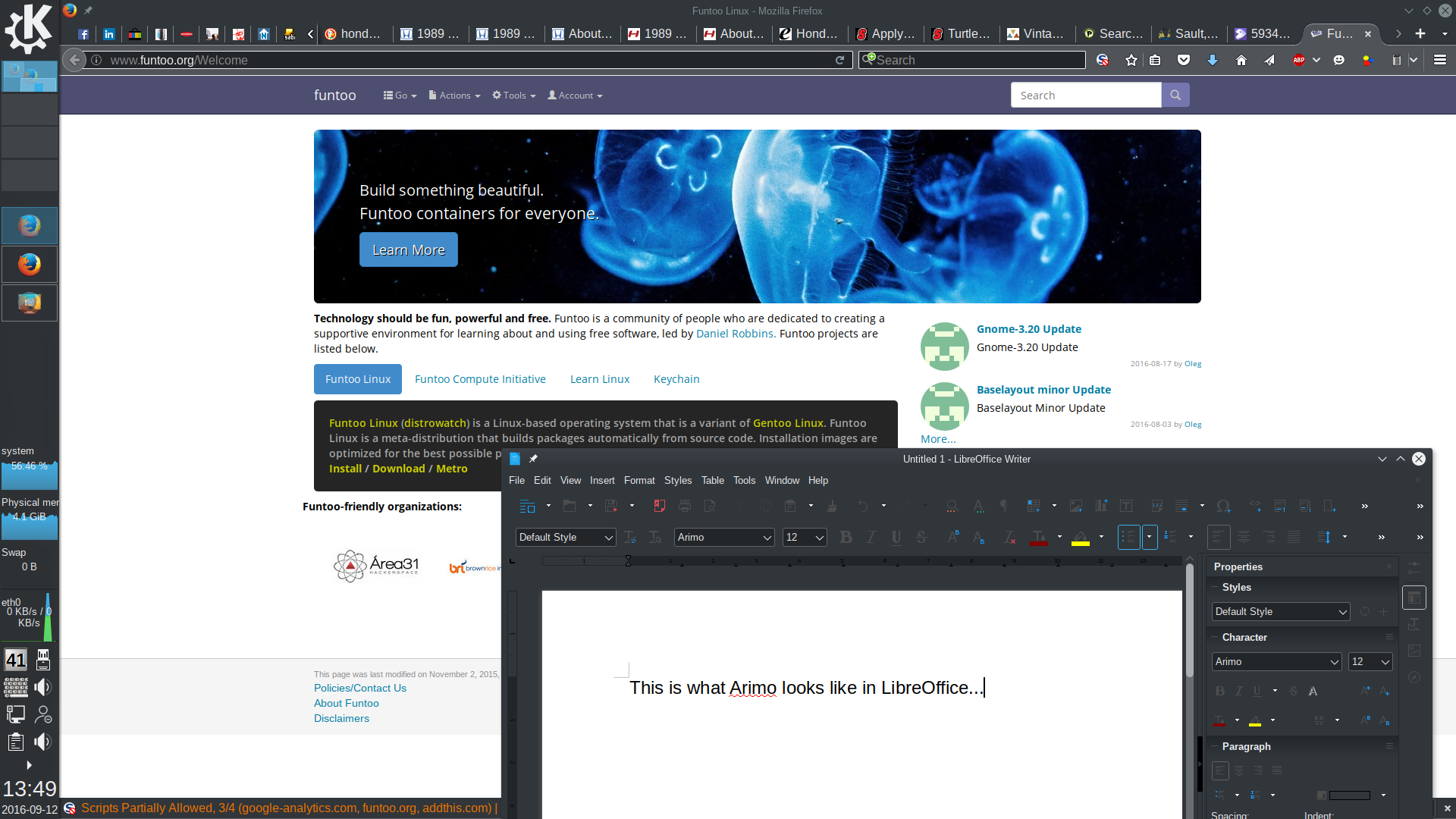The height and width of the screenshot is (819, 1456).
Task: Click Learn More button on banner
Action: (409, 249)
